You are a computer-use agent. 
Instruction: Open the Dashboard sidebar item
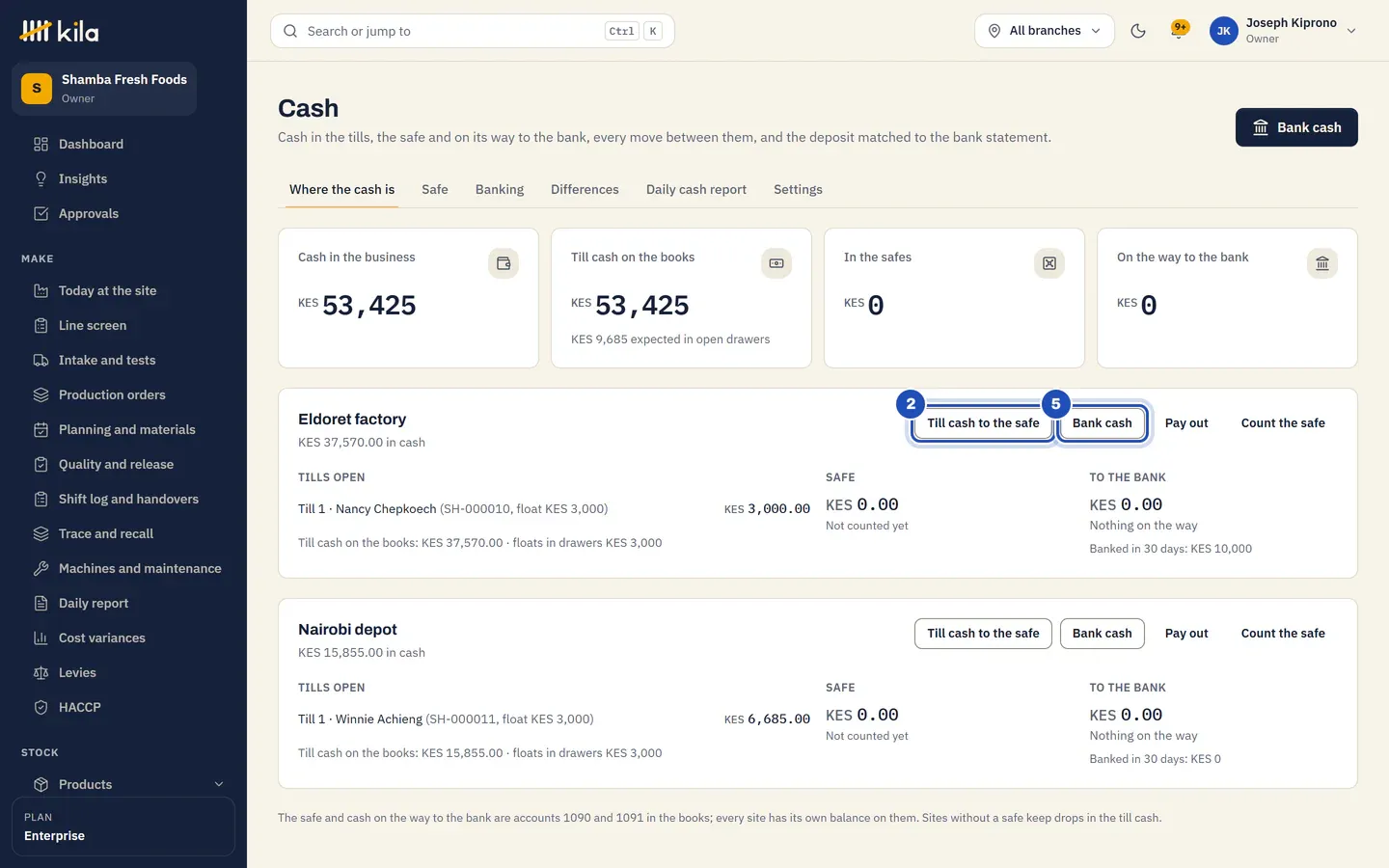(x=123, y=144)
